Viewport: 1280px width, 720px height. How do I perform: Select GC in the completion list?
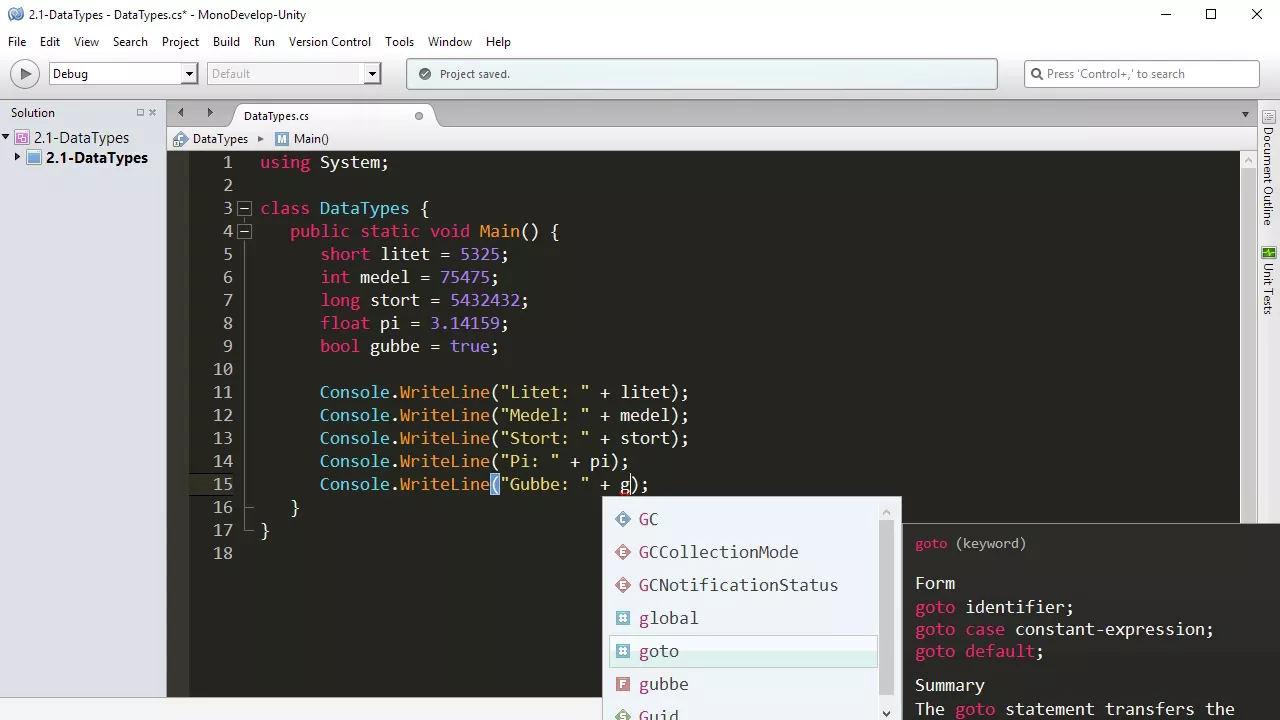coord(744,519)
